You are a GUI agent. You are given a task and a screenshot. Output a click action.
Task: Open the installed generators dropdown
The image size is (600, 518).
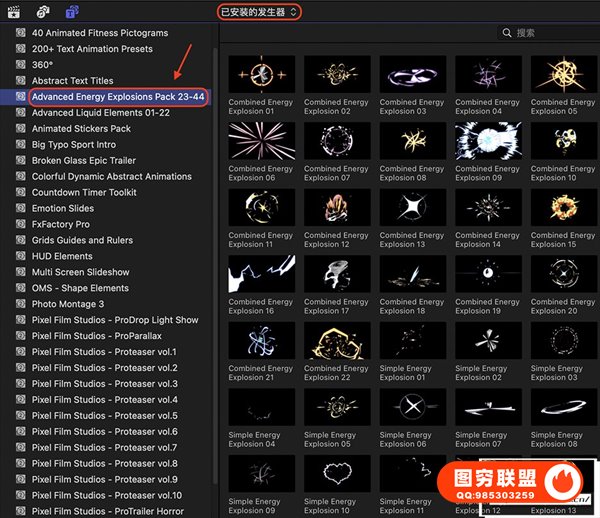coord(258,11)
